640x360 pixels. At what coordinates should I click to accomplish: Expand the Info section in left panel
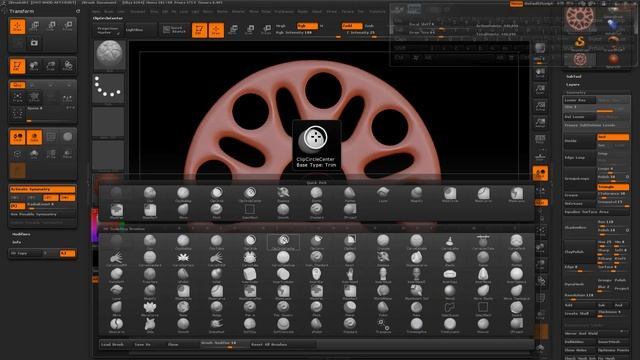click(16, 242)
